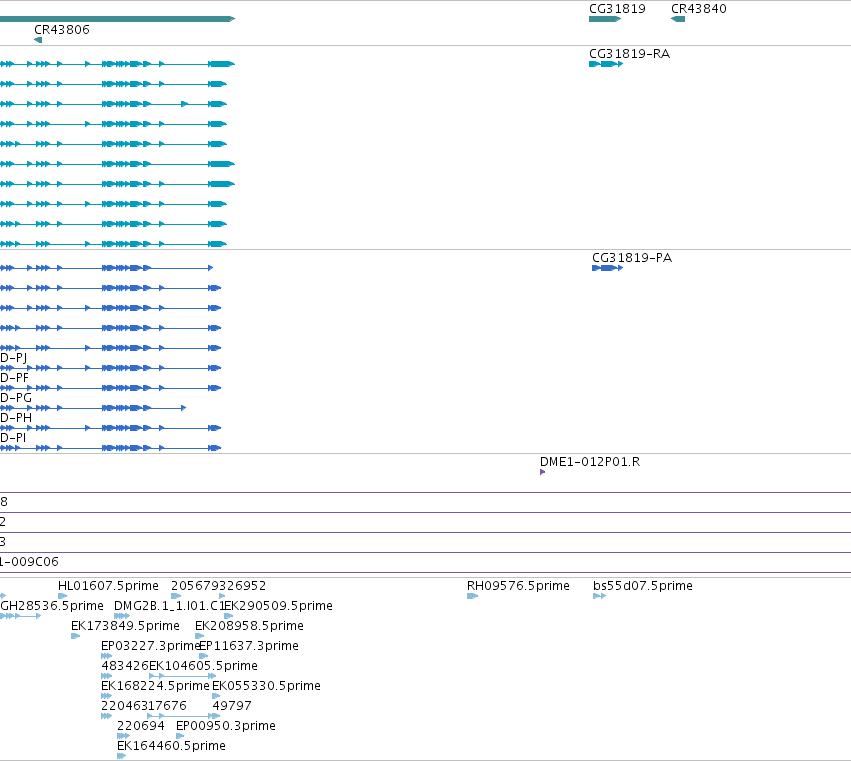Image resolution: width=851 pixels, height=761 pixels.
Task: Open the EK164460.5prime EST
Action: point(122,756)
